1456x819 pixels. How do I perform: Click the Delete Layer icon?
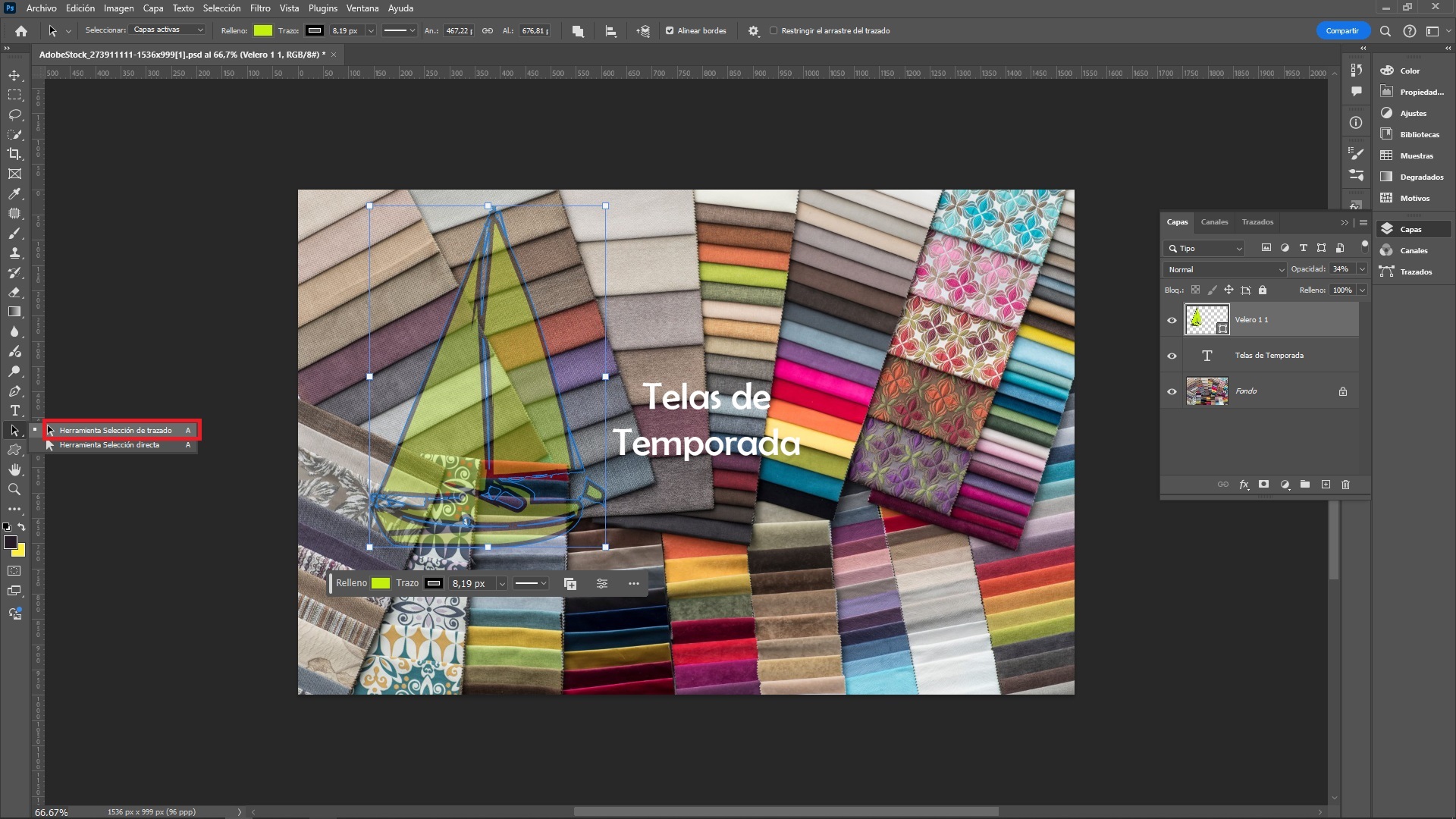(x=1346, y=484)
